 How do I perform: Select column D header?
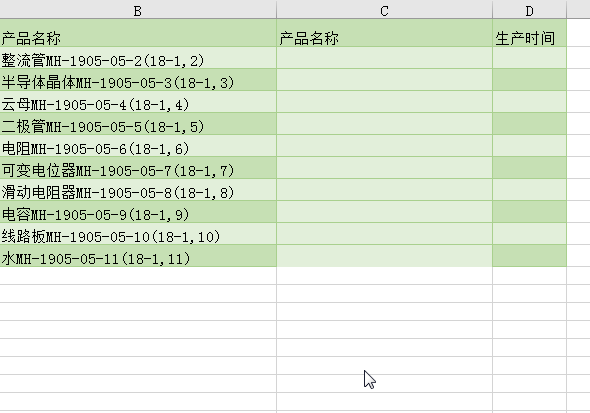[x=529, y=9]
